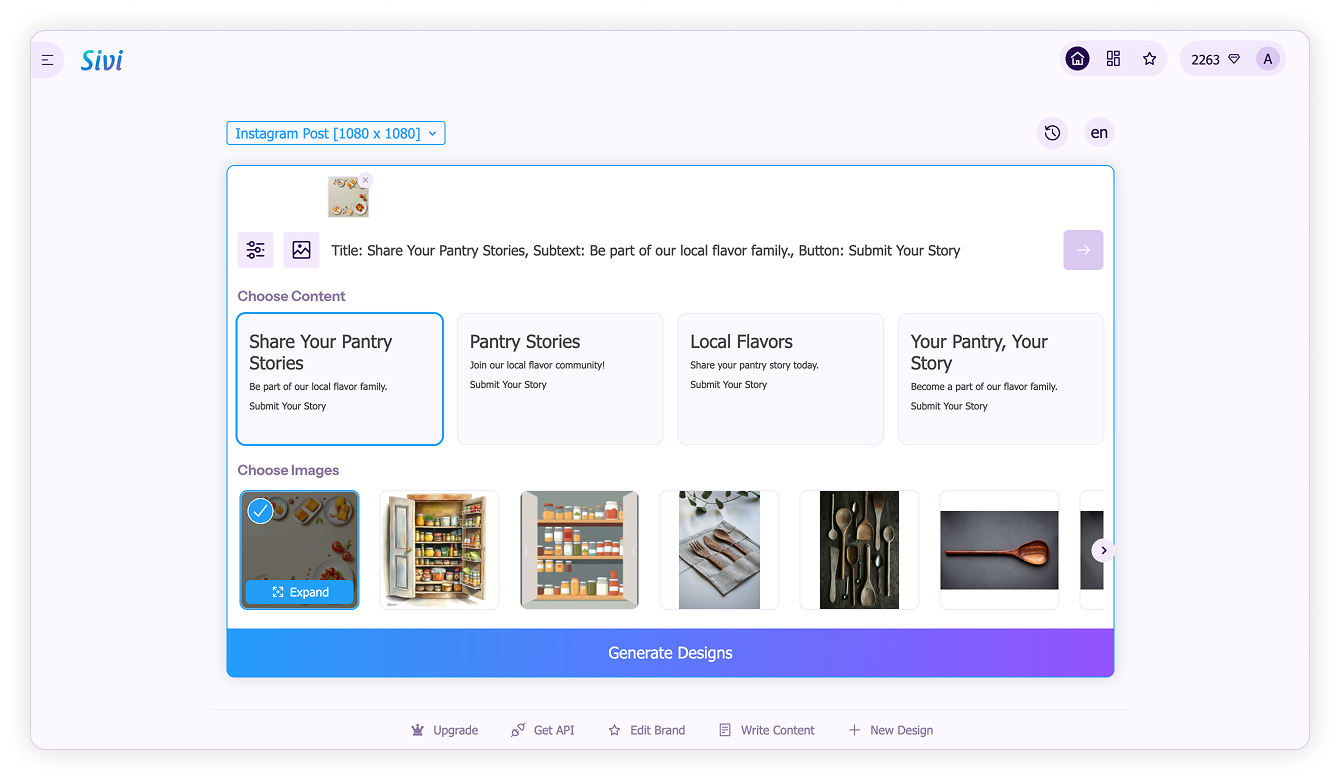Click the Upgrade link

click(x=445, y=730)
